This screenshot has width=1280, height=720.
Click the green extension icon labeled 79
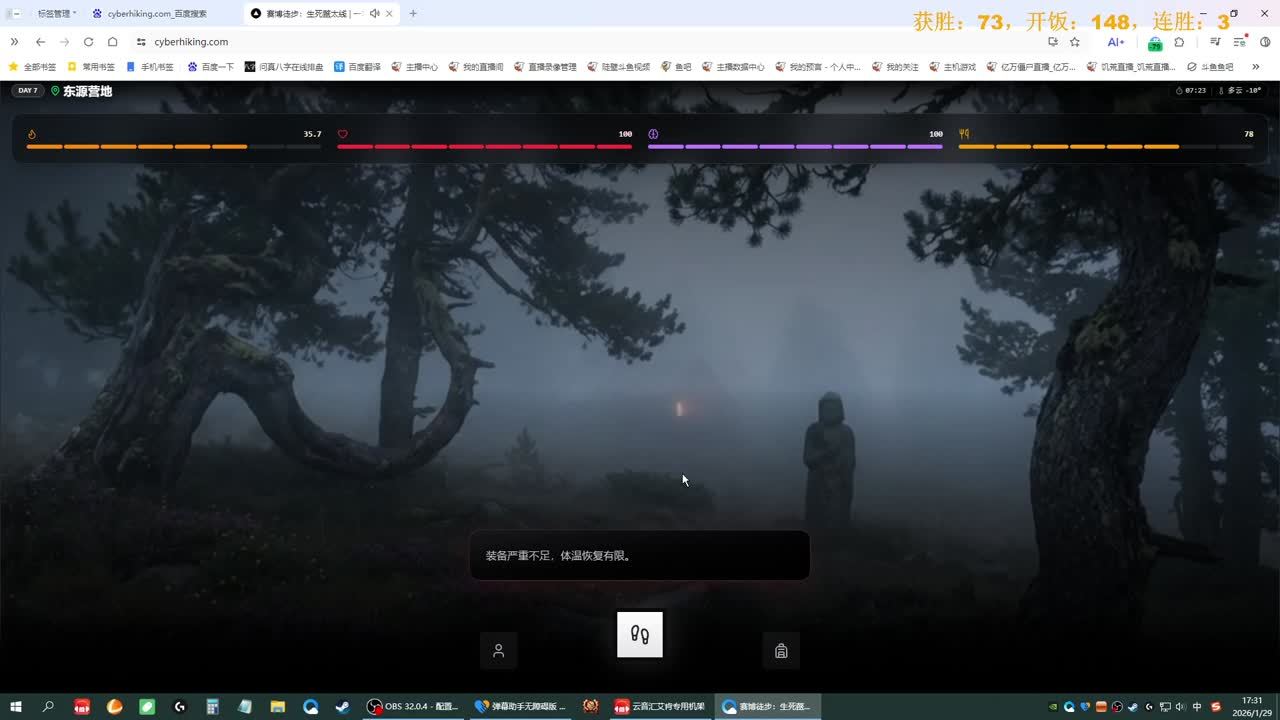click(x=1155, y=43)
